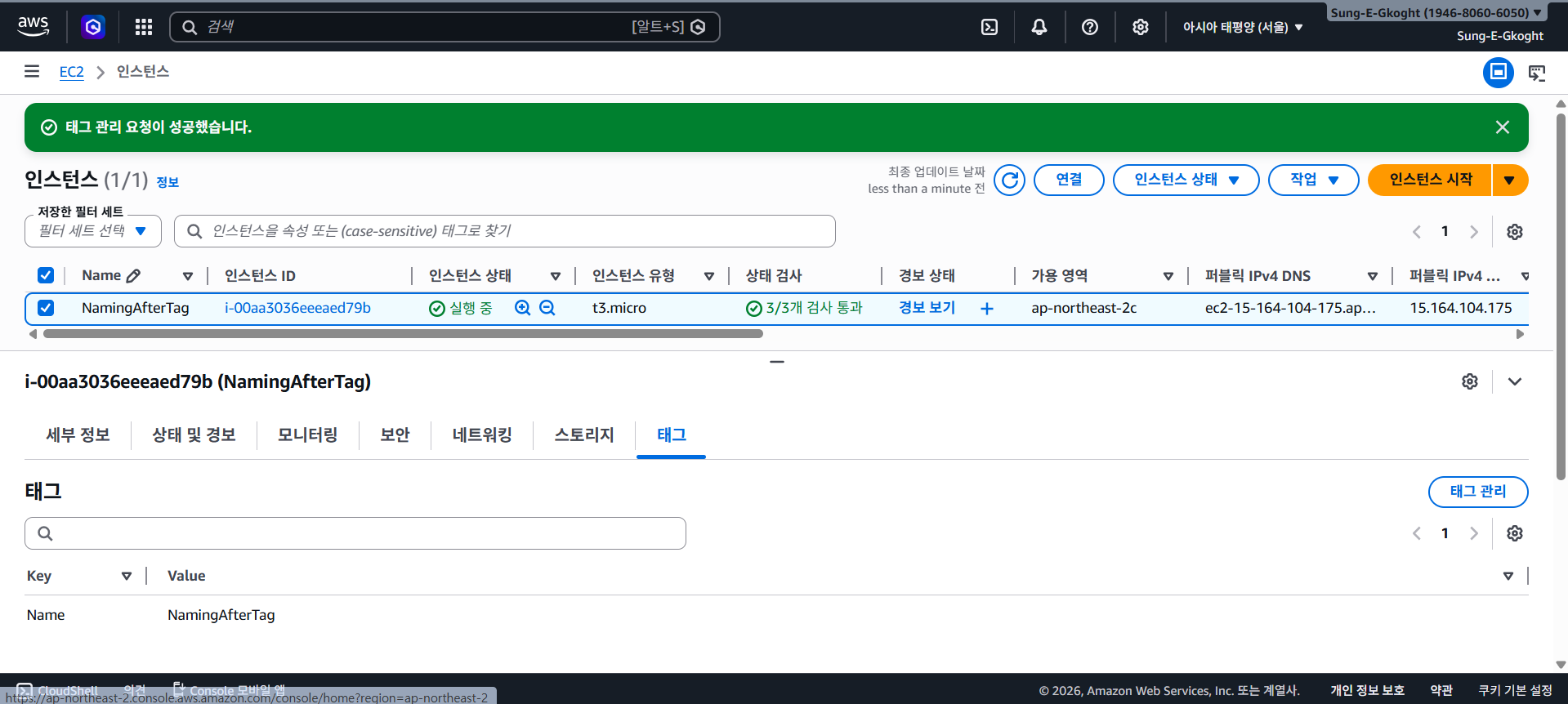Viewport: 1568px width, 704px height.
Task: Dismiss the tag success banner
Action: [1503, 127]
